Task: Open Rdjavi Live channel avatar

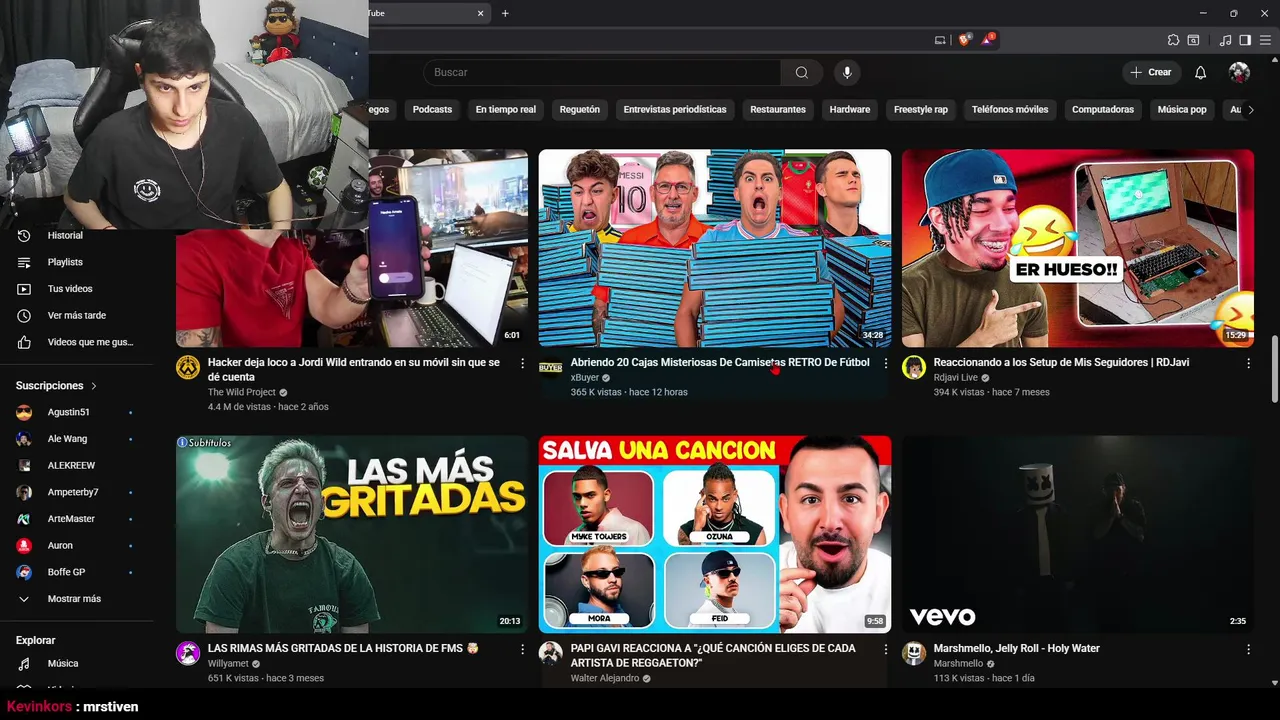Action: click(x=914, y=367)
